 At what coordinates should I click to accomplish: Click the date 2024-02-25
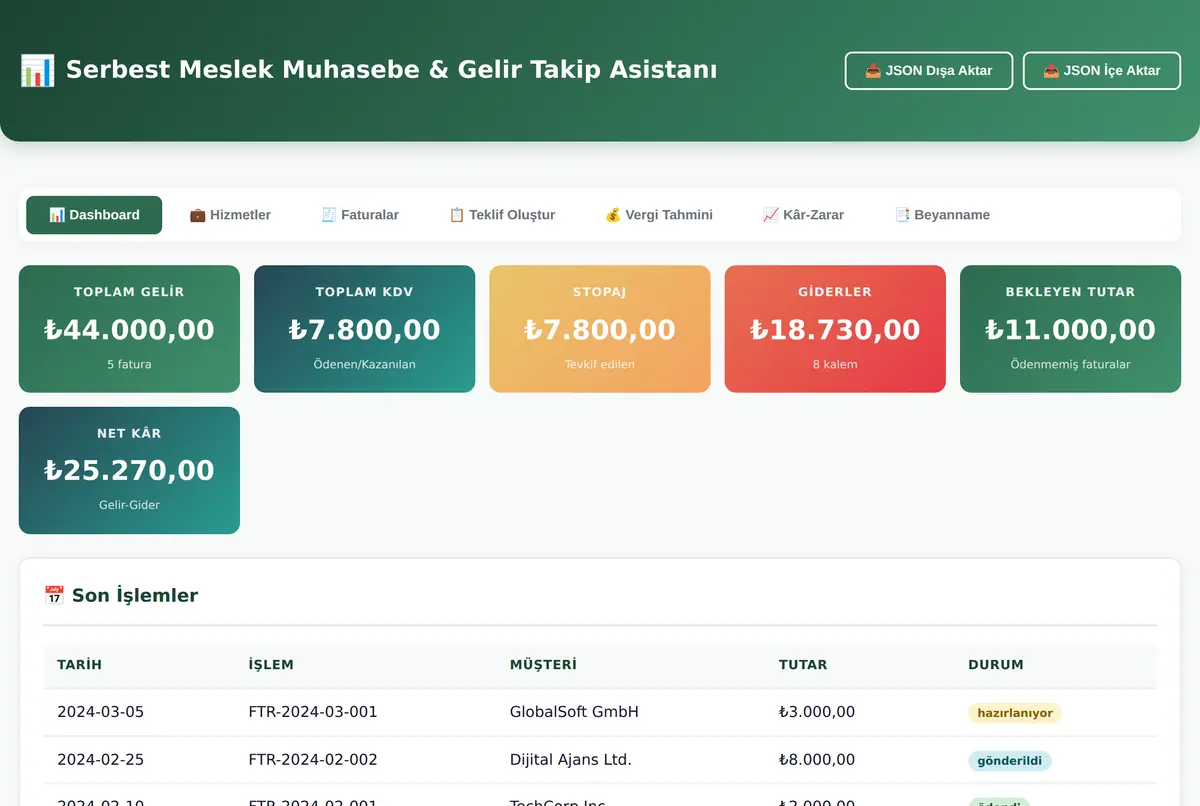tap(101, 760)
